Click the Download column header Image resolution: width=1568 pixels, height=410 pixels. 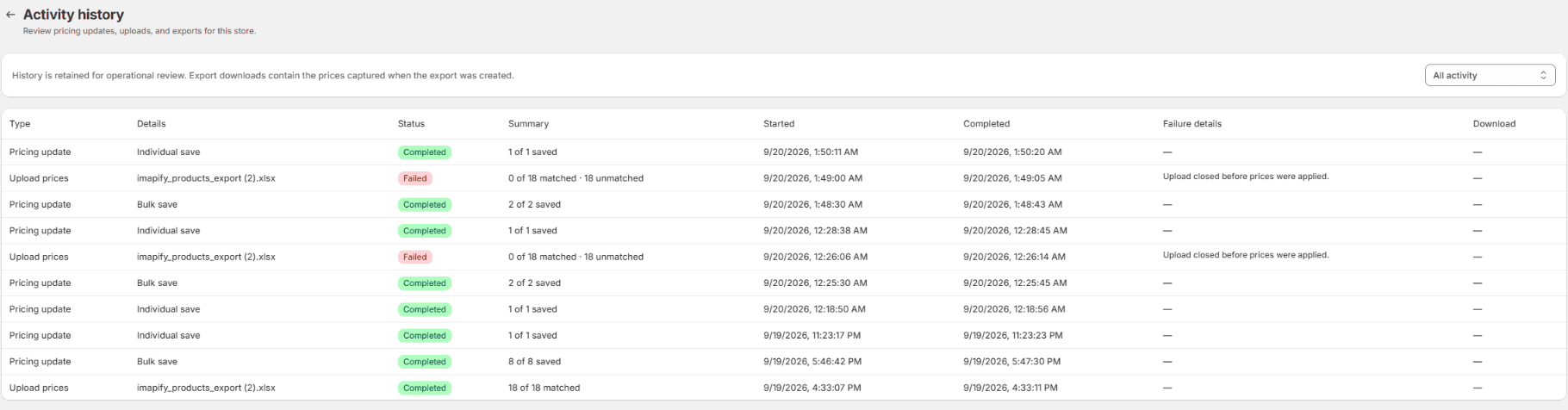[1494, 124]
